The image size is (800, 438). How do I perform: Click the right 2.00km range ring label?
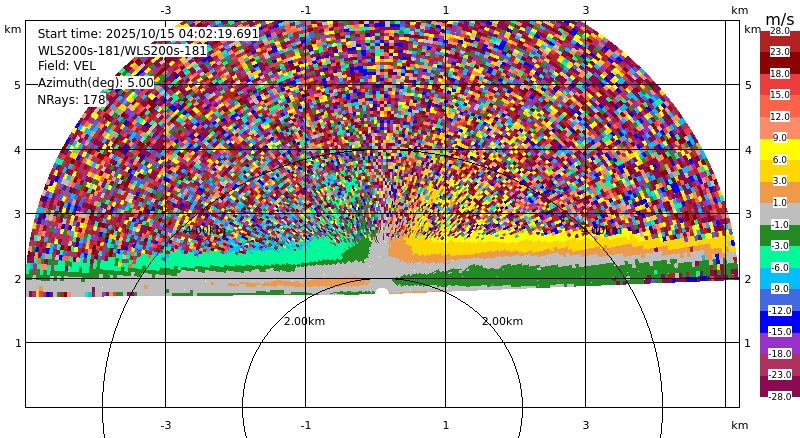[503, 321]
